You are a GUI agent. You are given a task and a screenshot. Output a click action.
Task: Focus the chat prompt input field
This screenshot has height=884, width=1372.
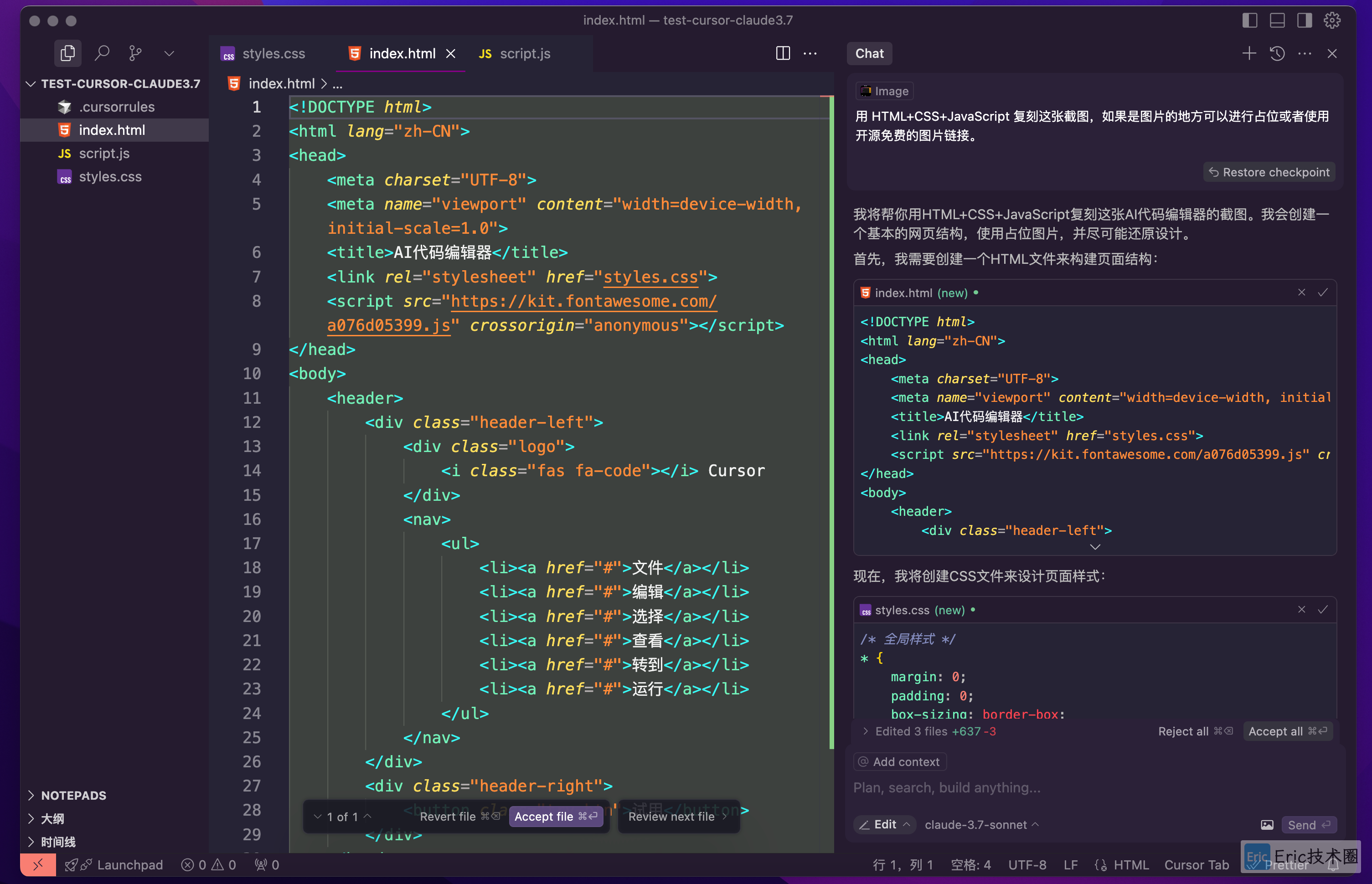[x=1095, y=787]
